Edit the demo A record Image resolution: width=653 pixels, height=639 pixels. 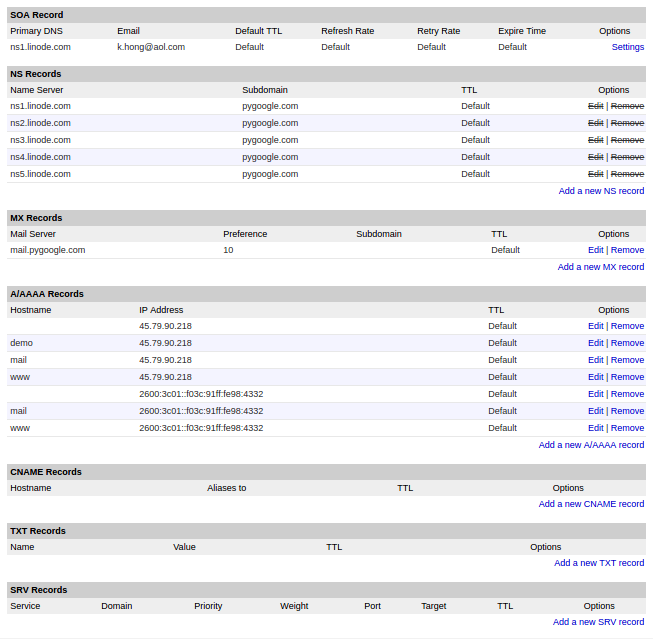coord(596,343)
